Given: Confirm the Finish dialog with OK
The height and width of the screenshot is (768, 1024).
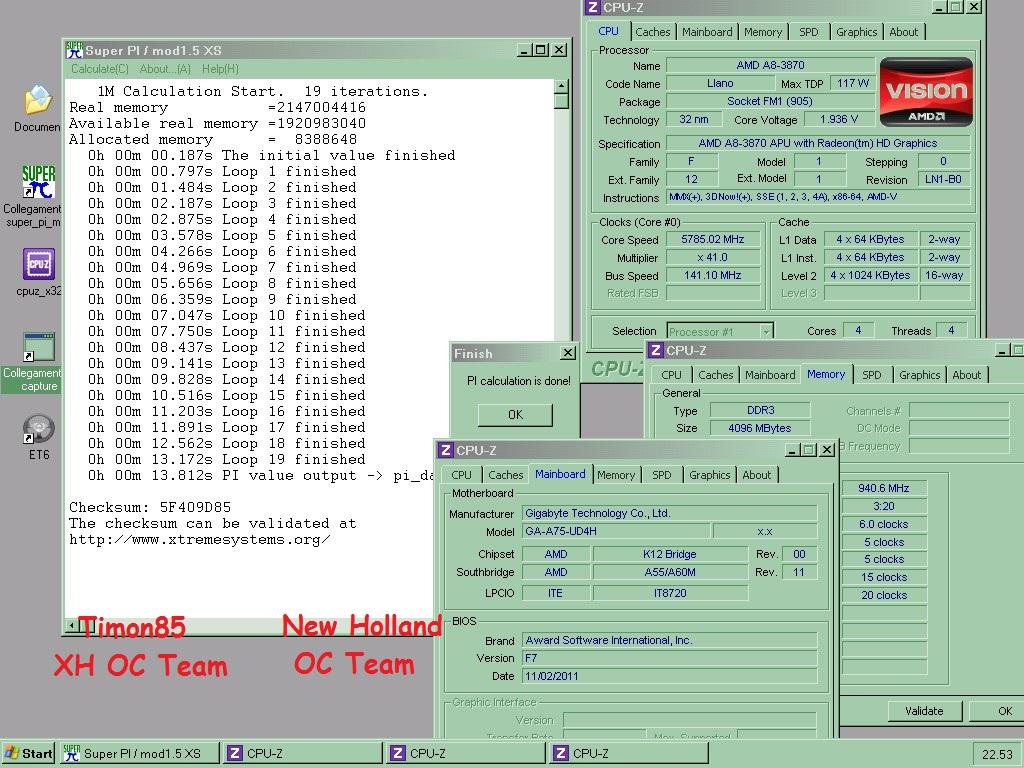Looking at the screenshot, I should tap(515, 415).
